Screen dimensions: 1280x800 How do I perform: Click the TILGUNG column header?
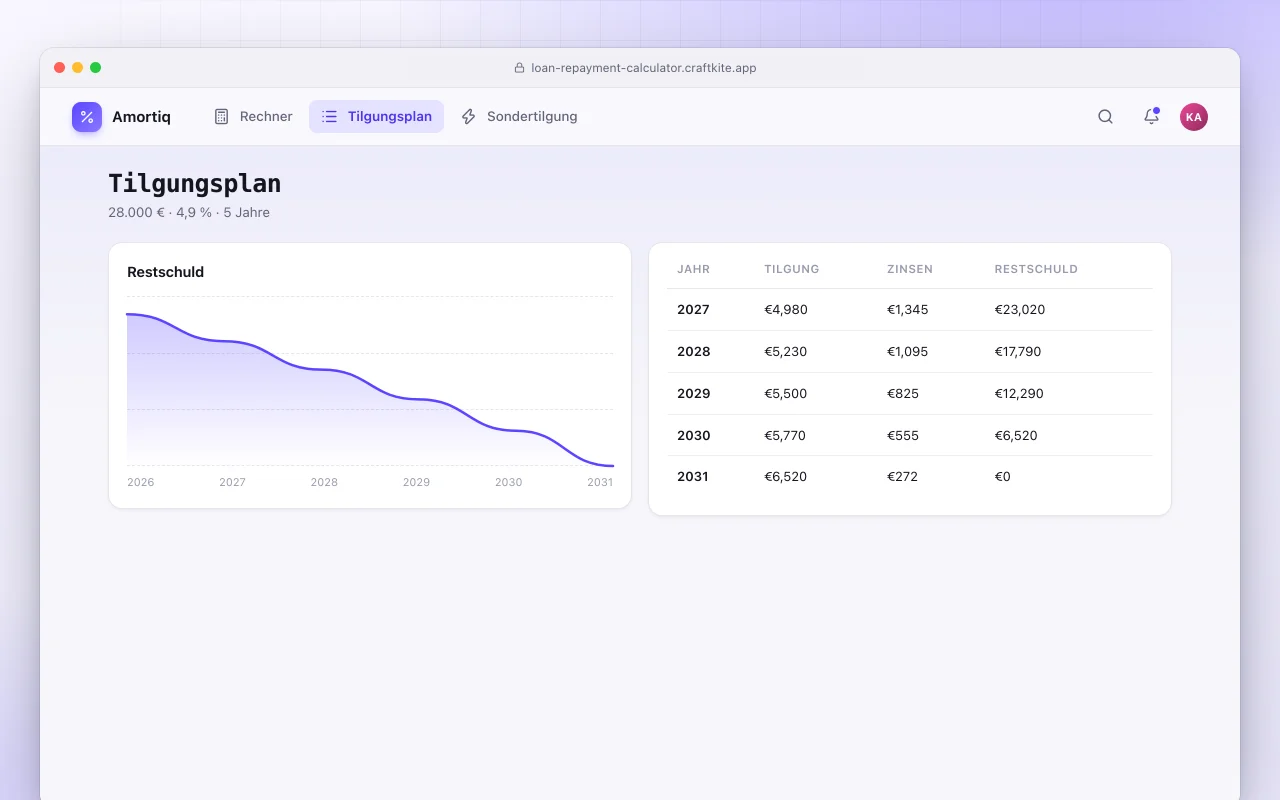792,269
